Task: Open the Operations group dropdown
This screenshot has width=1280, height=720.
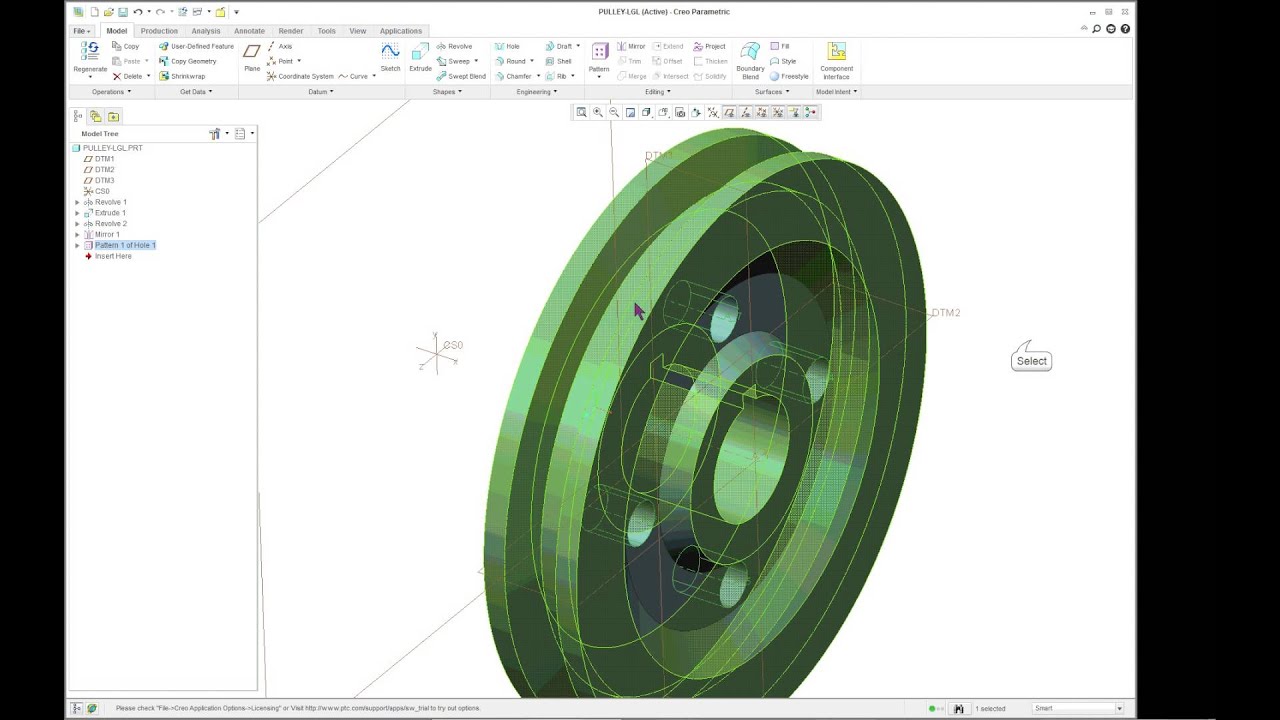Action: (111, 92)
